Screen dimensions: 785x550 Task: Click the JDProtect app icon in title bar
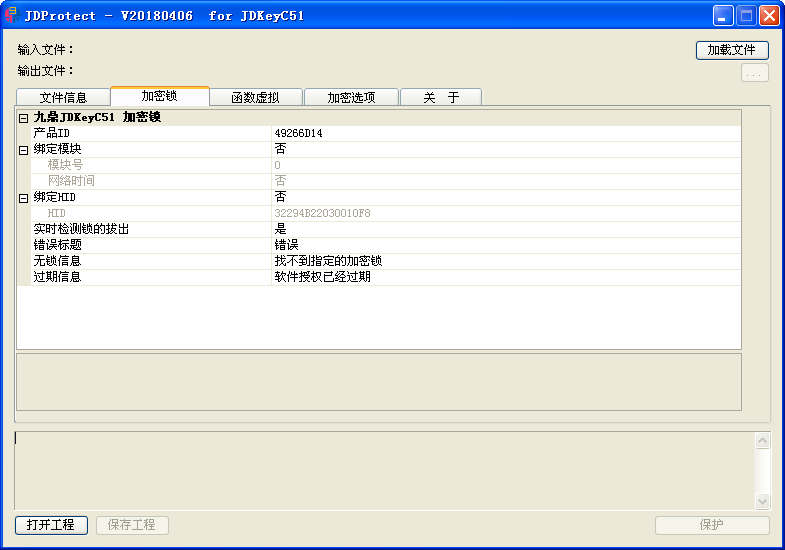[x=12, y=15]
